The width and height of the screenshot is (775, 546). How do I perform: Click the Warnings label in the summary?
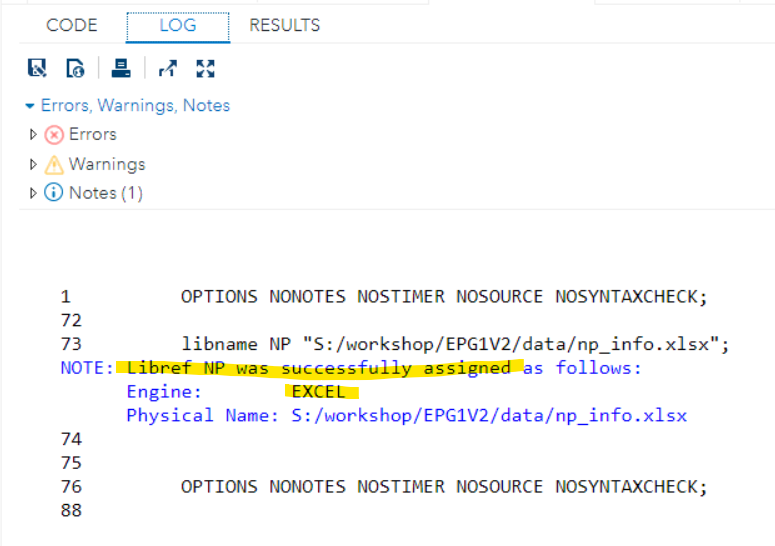tap(107, 164)
